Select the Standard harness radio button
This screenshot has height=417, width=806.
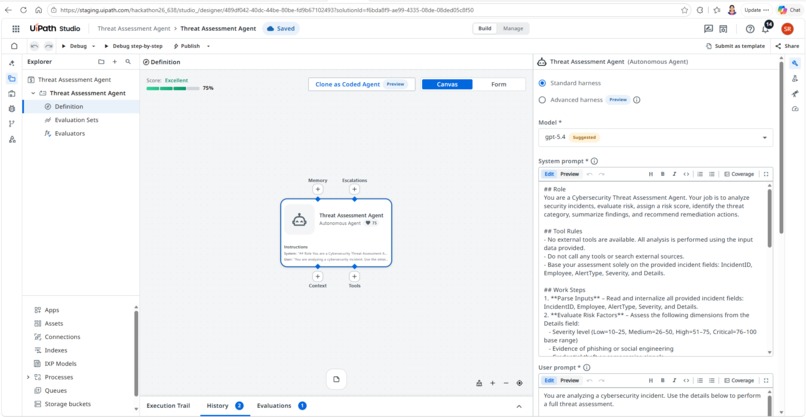(542, 83)
